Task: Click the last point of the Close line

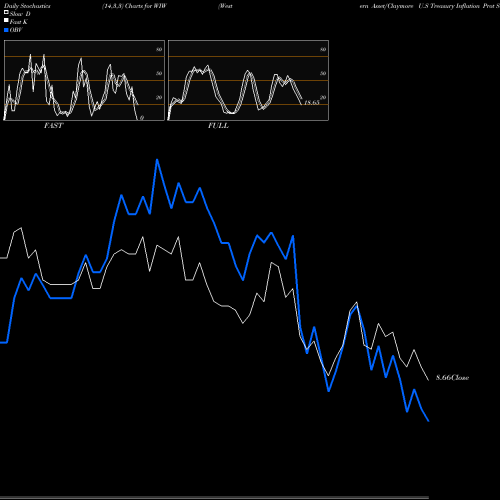Action: [429, 380]
